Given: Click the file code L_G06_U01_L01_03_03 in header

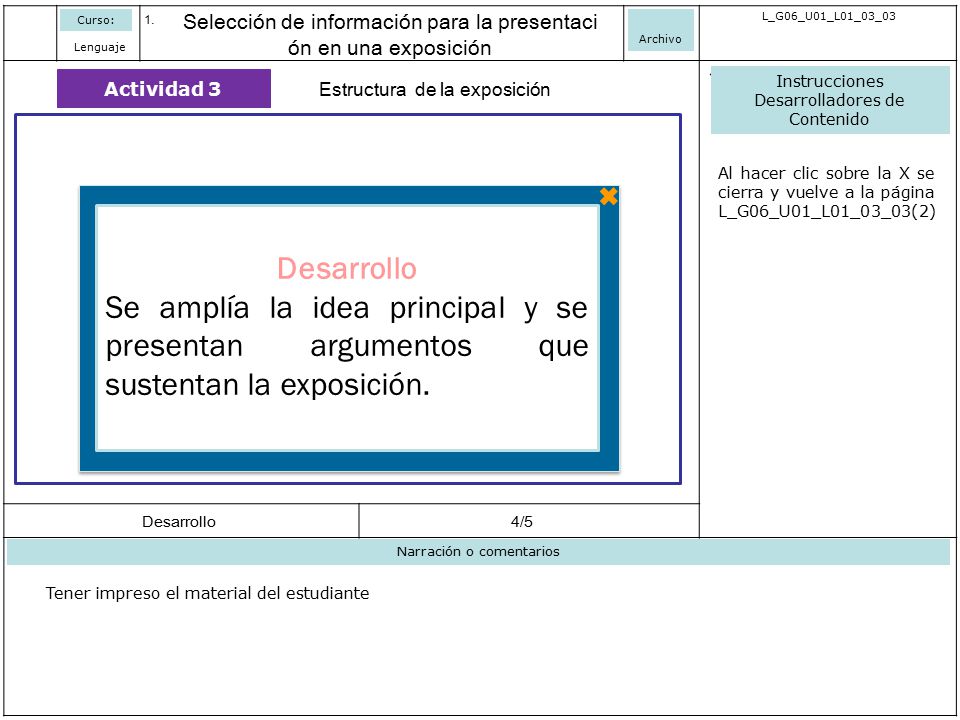Looking at the screenshot, I should coord(828,16).
